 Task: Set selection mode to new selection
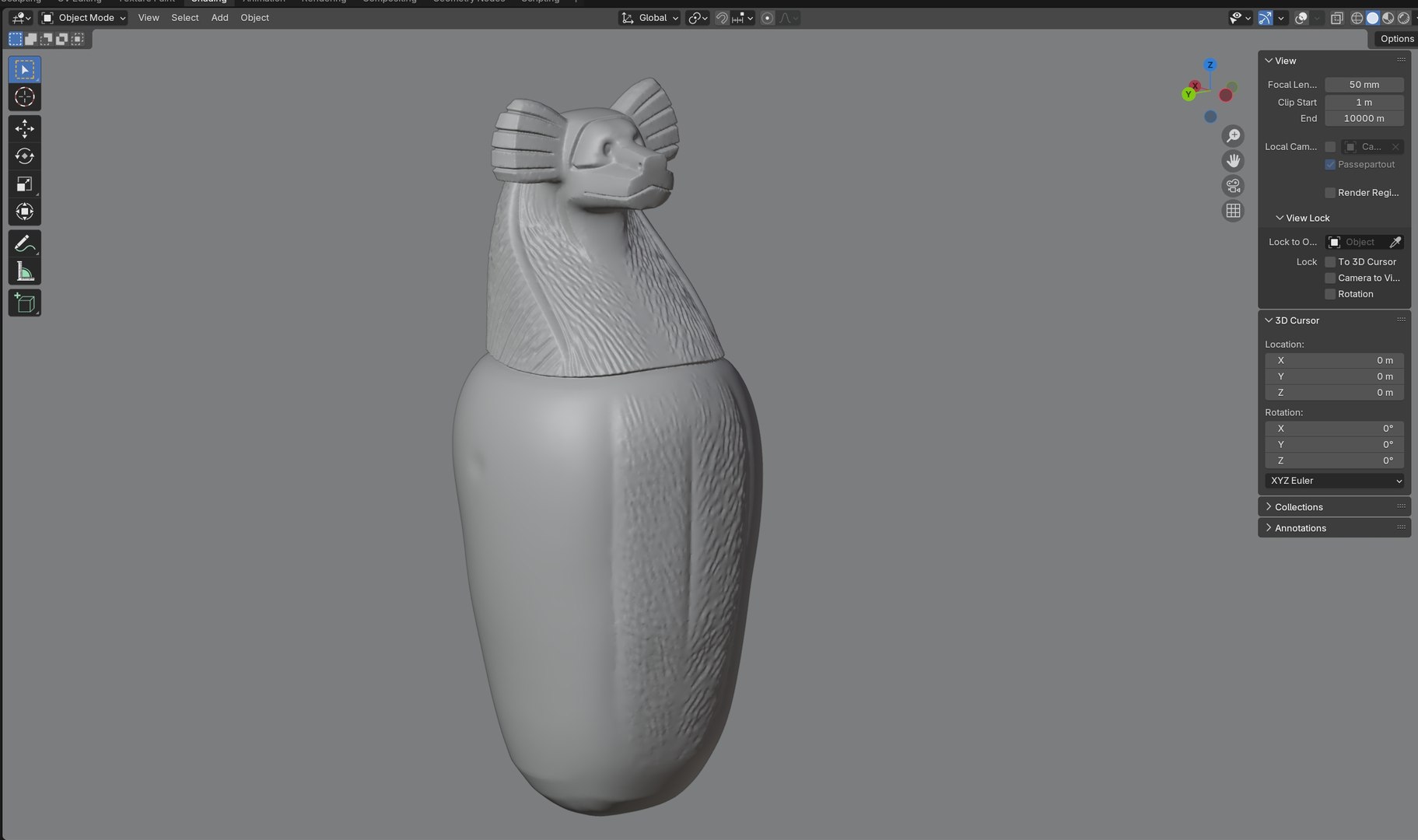tap(16, 39)
